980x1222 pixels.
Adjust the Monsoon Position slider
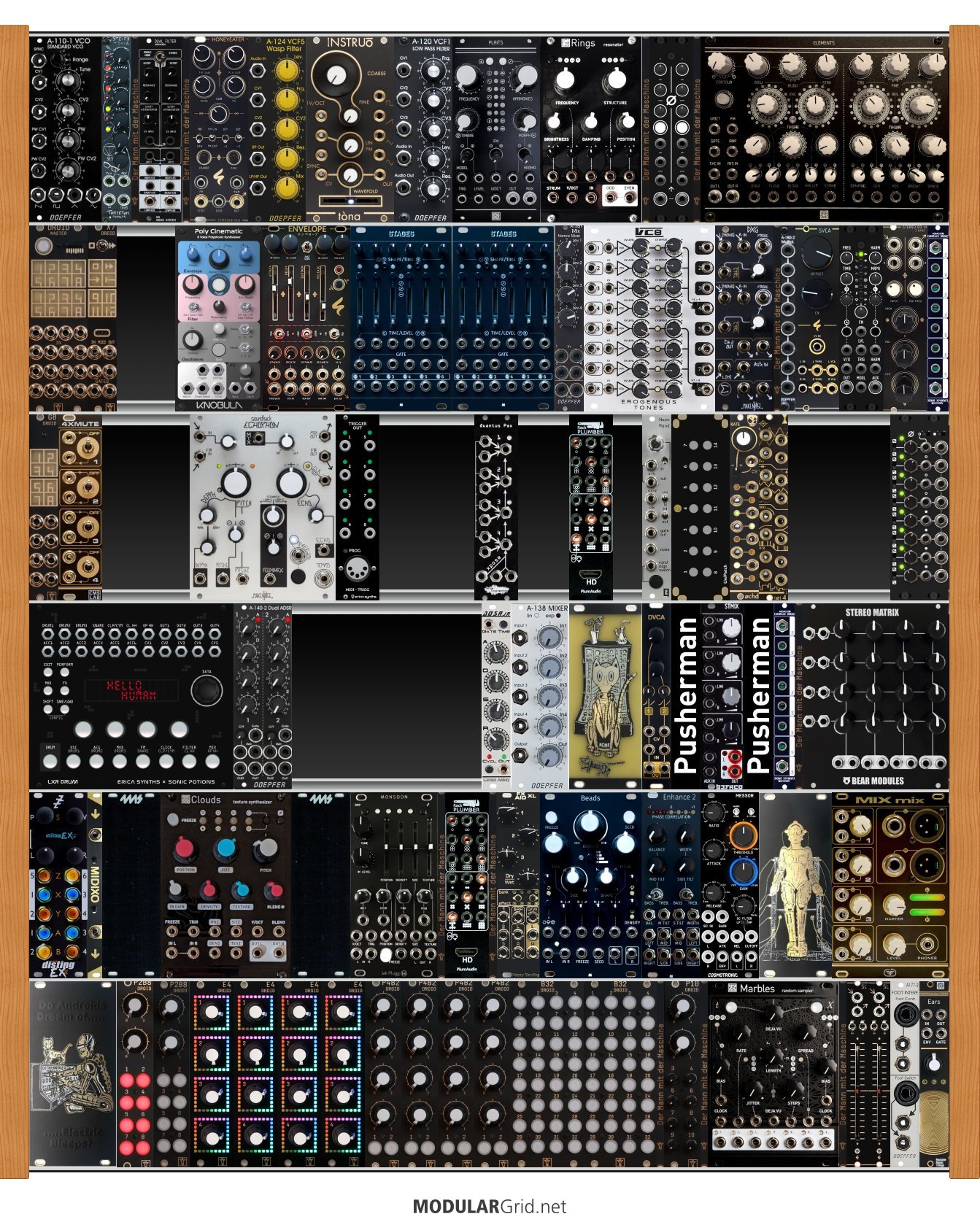(x=387, y=846)
